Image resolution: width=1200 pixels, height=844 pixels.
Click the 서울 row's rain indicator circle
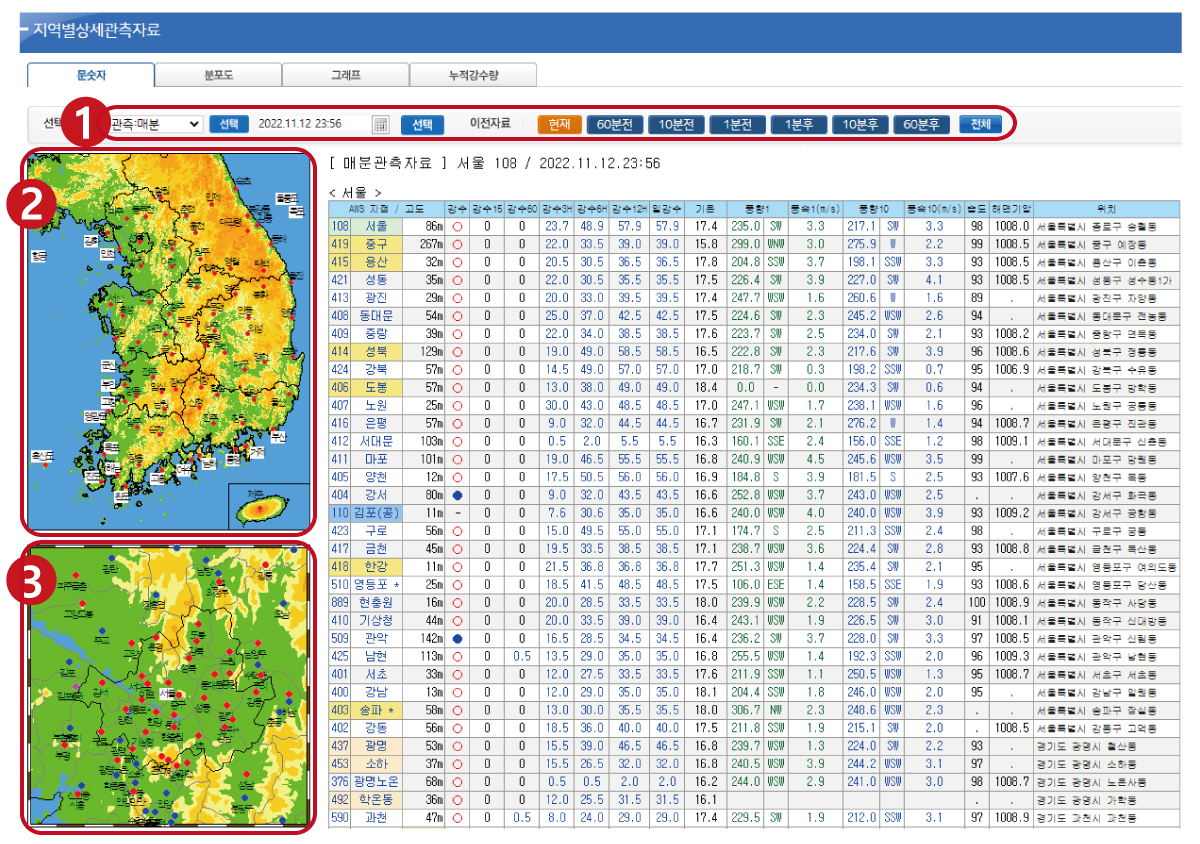[457, 227]
